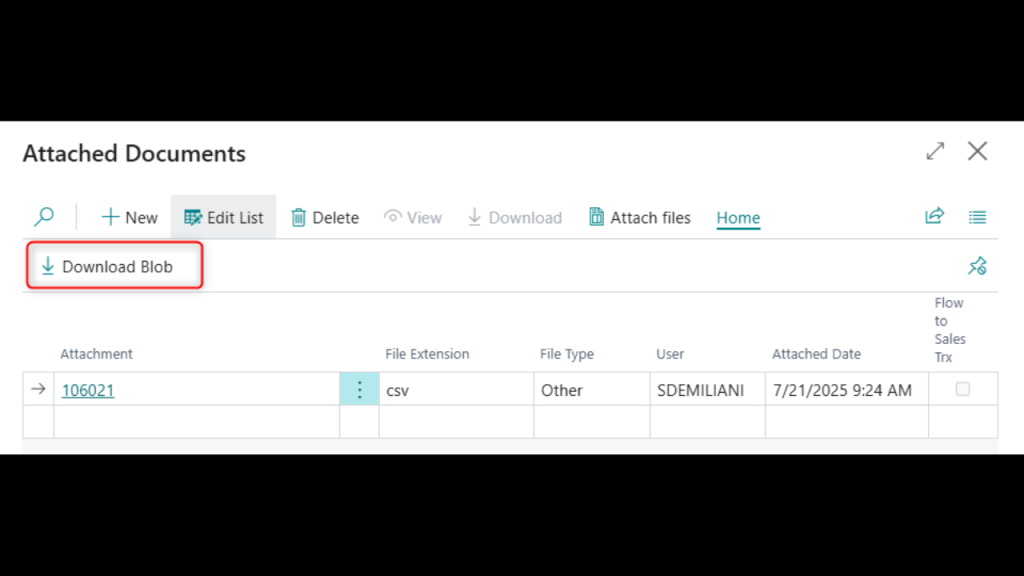This screenshot has height=576, width=1024.
Task: Click the Attached Date column header
Action: click(816, 354)
